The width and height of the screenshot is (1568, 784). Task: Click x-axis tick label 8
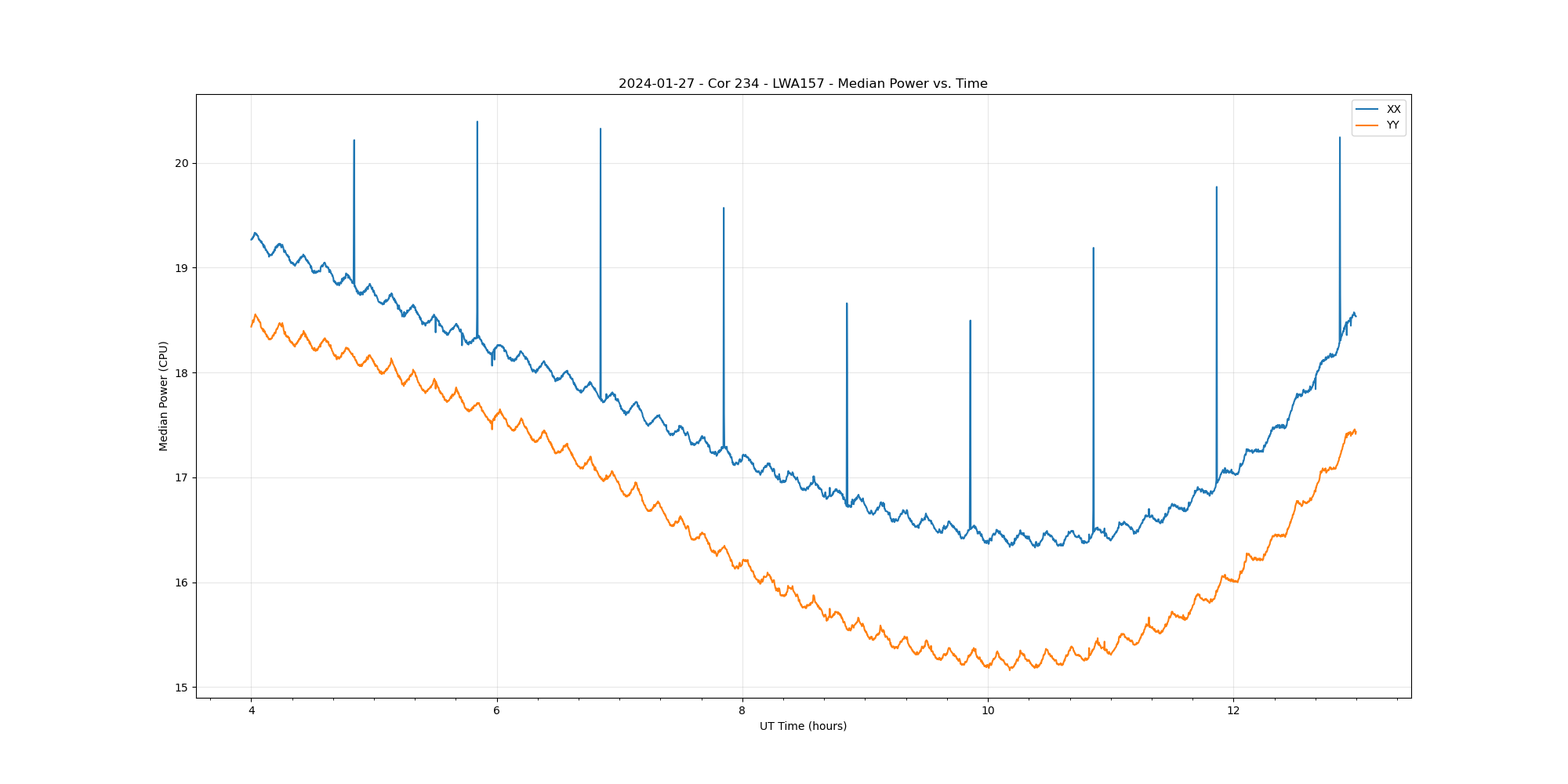(742, 711)
